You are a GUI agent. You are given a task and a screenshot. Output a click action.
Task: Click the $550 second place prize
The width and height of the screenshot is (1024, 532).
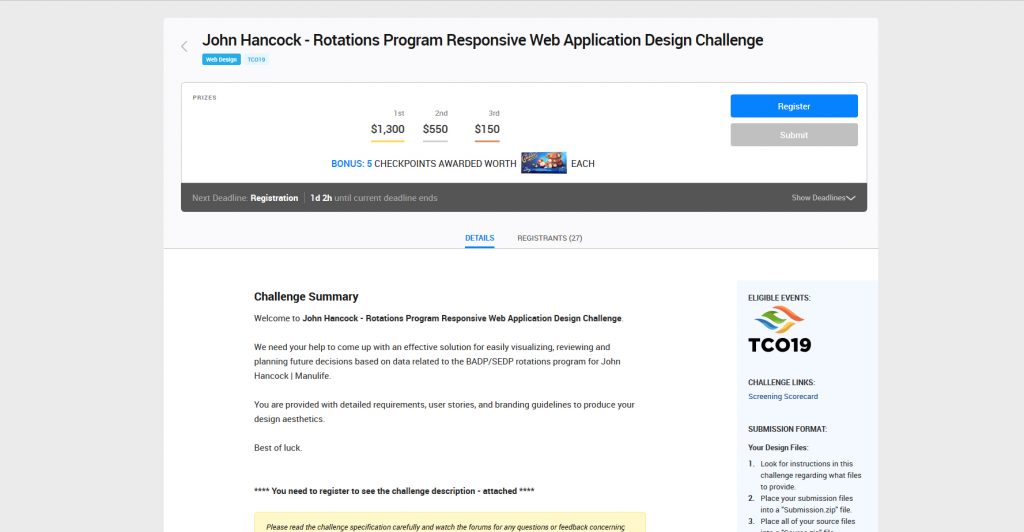pos(435,129)
